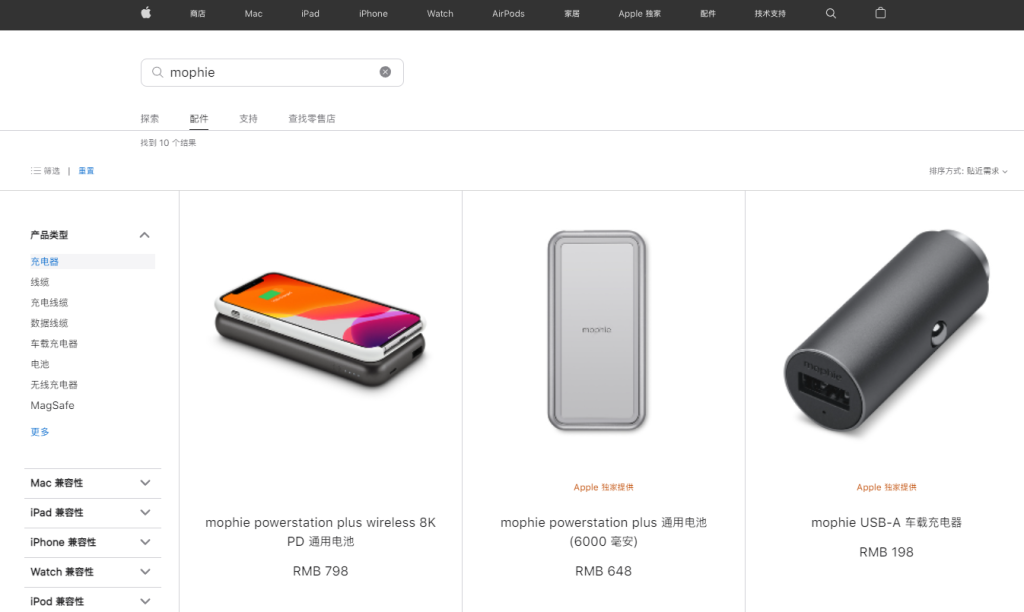The width and height of the screenshot is (1024, 612).
Task: Expand the iPhone 兼容性 section
Action: (x=92, y=542)
